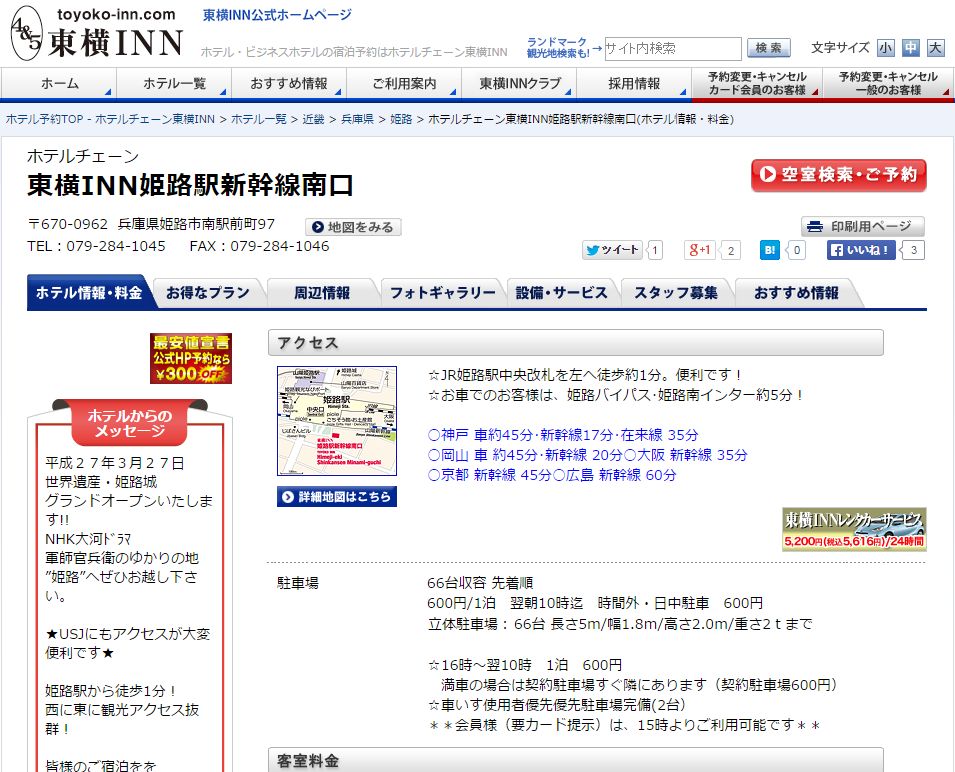Click the 客室料金 section header
Image resolution: width=955 pixels, height=772 pixels.
(x=576, y=760)
